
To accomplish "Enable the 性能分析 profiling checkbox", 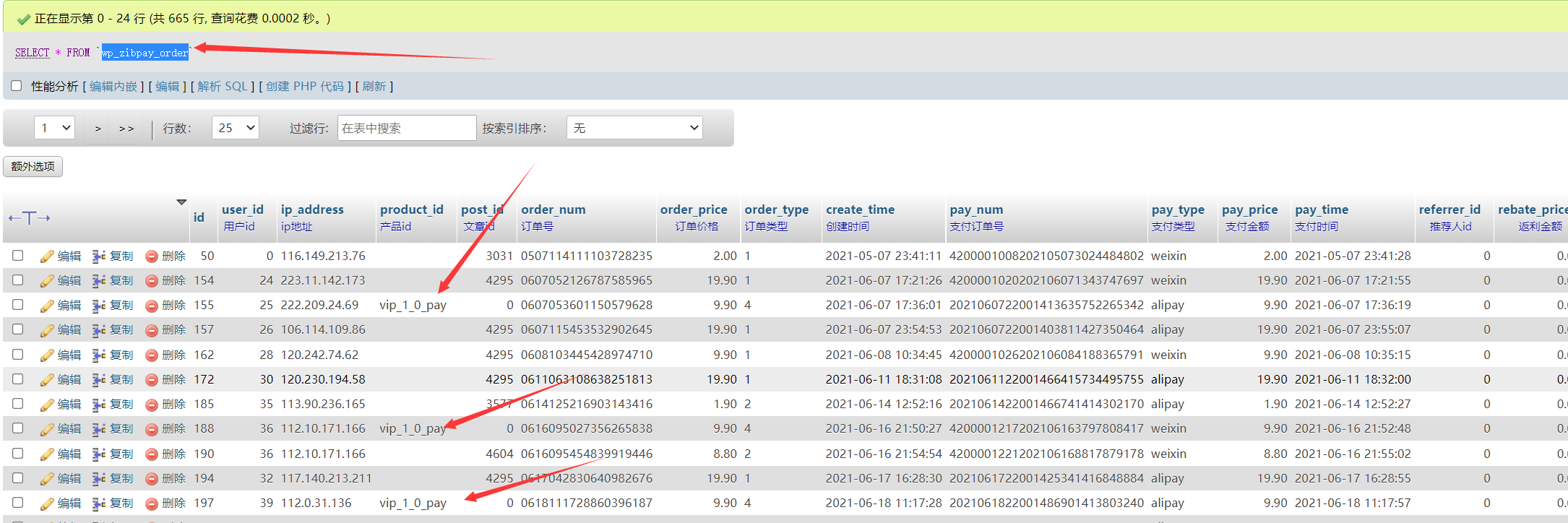I will 17,86.
